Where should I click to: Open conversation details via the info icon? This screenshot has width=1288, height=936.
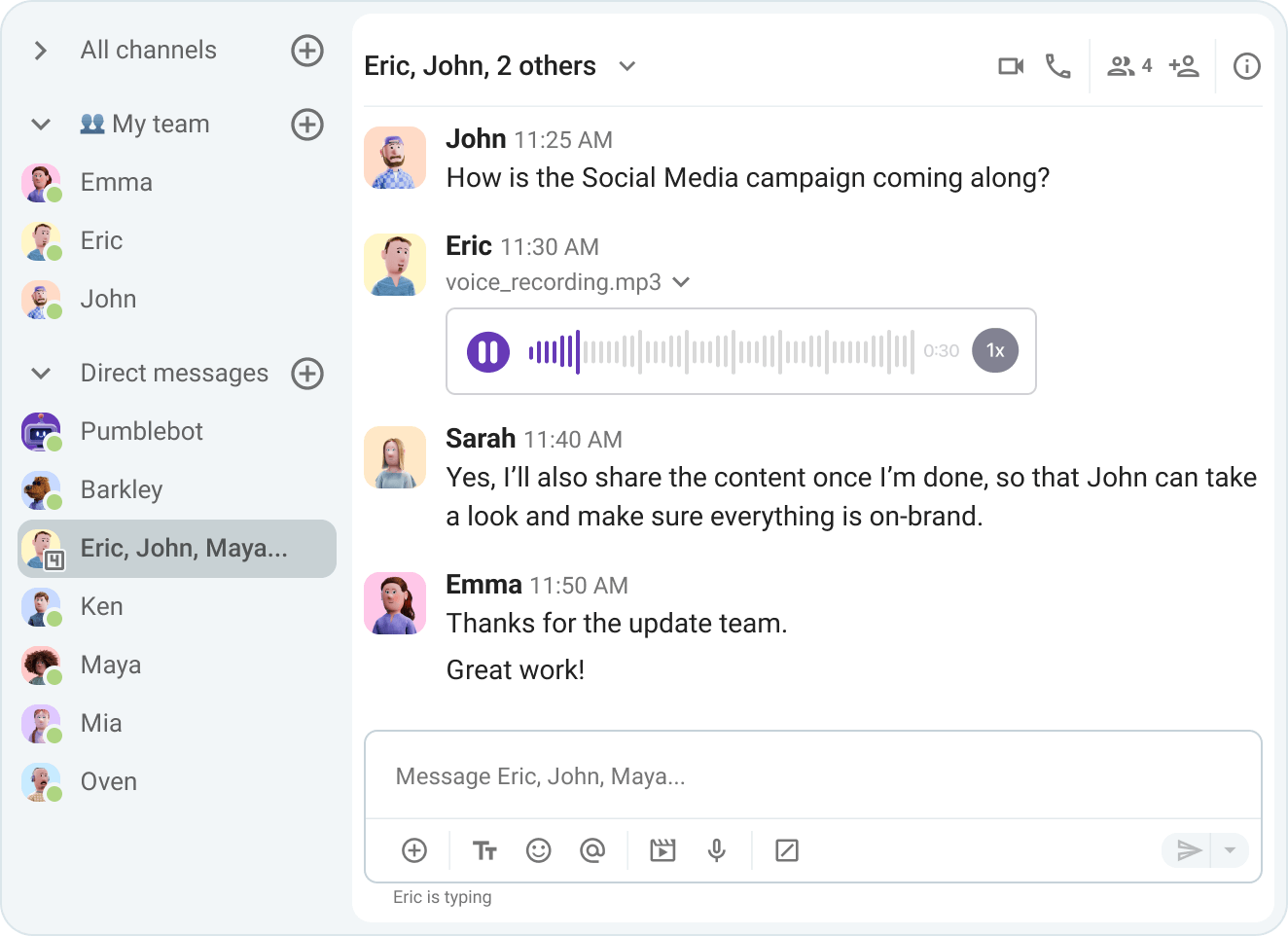pos(1246,66)
